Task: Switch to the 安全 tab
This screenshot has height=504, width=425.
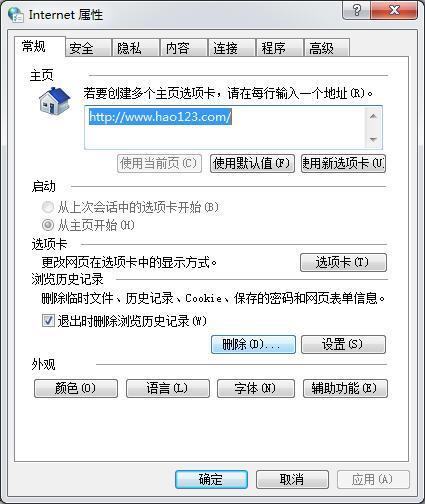Action: click(88, 48)
